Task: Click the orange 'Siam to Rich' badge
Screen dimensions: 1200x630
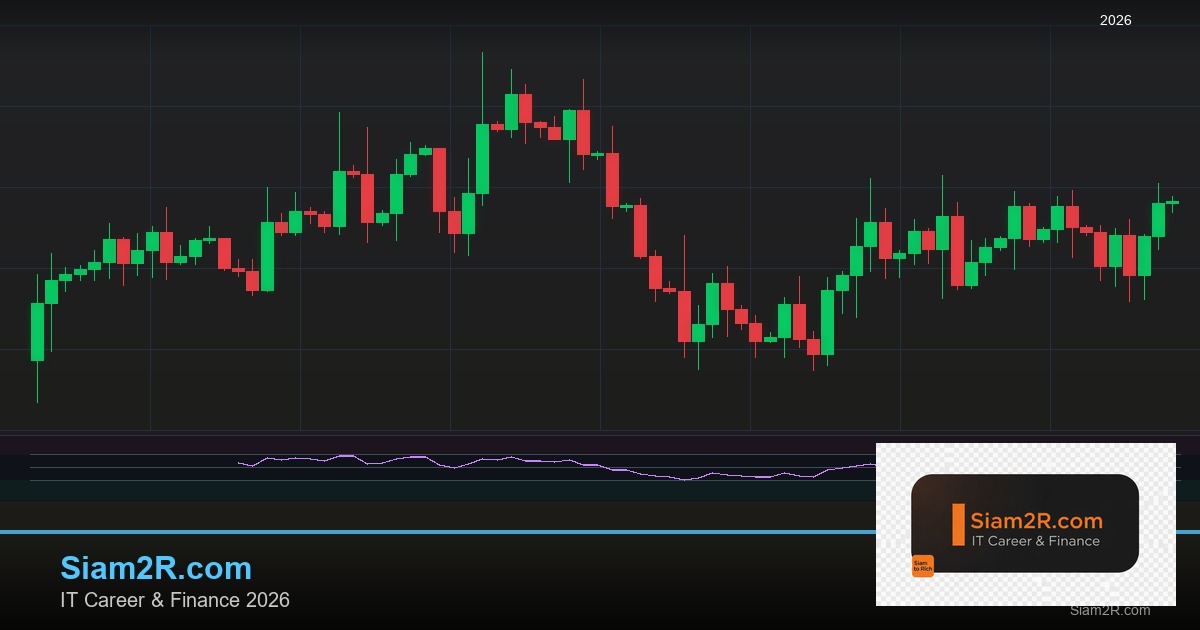Action: (x=922, y=566)
